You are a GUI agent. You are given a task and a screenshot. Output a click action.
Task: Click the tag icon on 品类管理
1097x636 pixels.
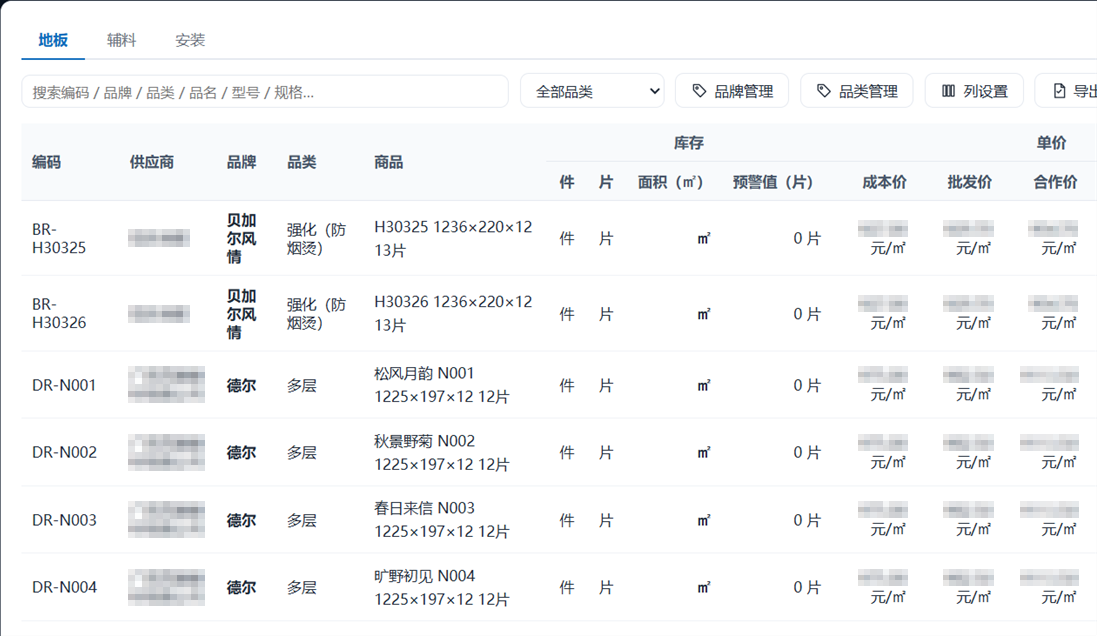point(824,91)
